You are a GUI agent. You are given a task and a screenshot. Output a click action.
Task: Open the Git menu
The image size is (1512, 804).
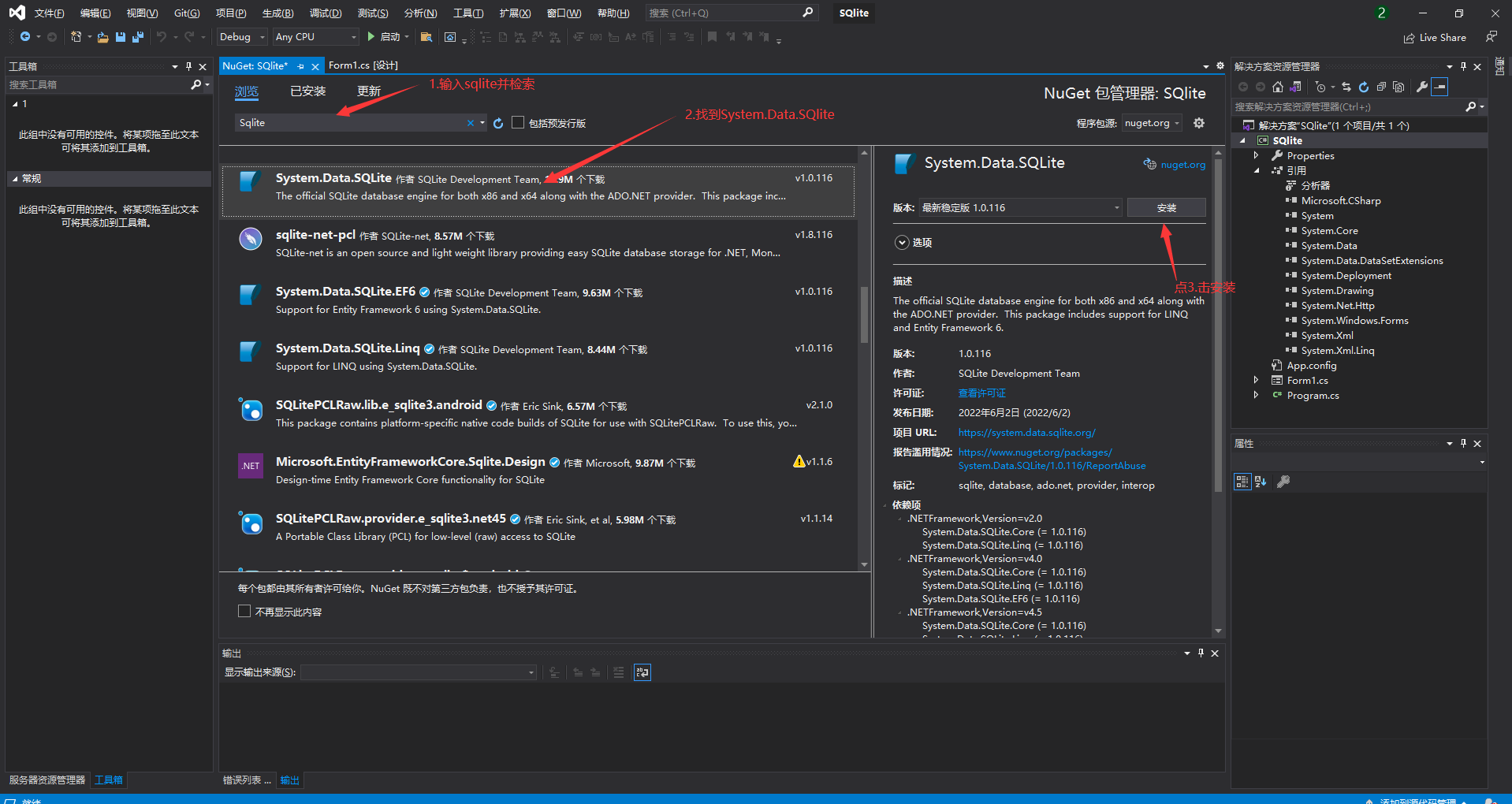(x=187, y=13)
